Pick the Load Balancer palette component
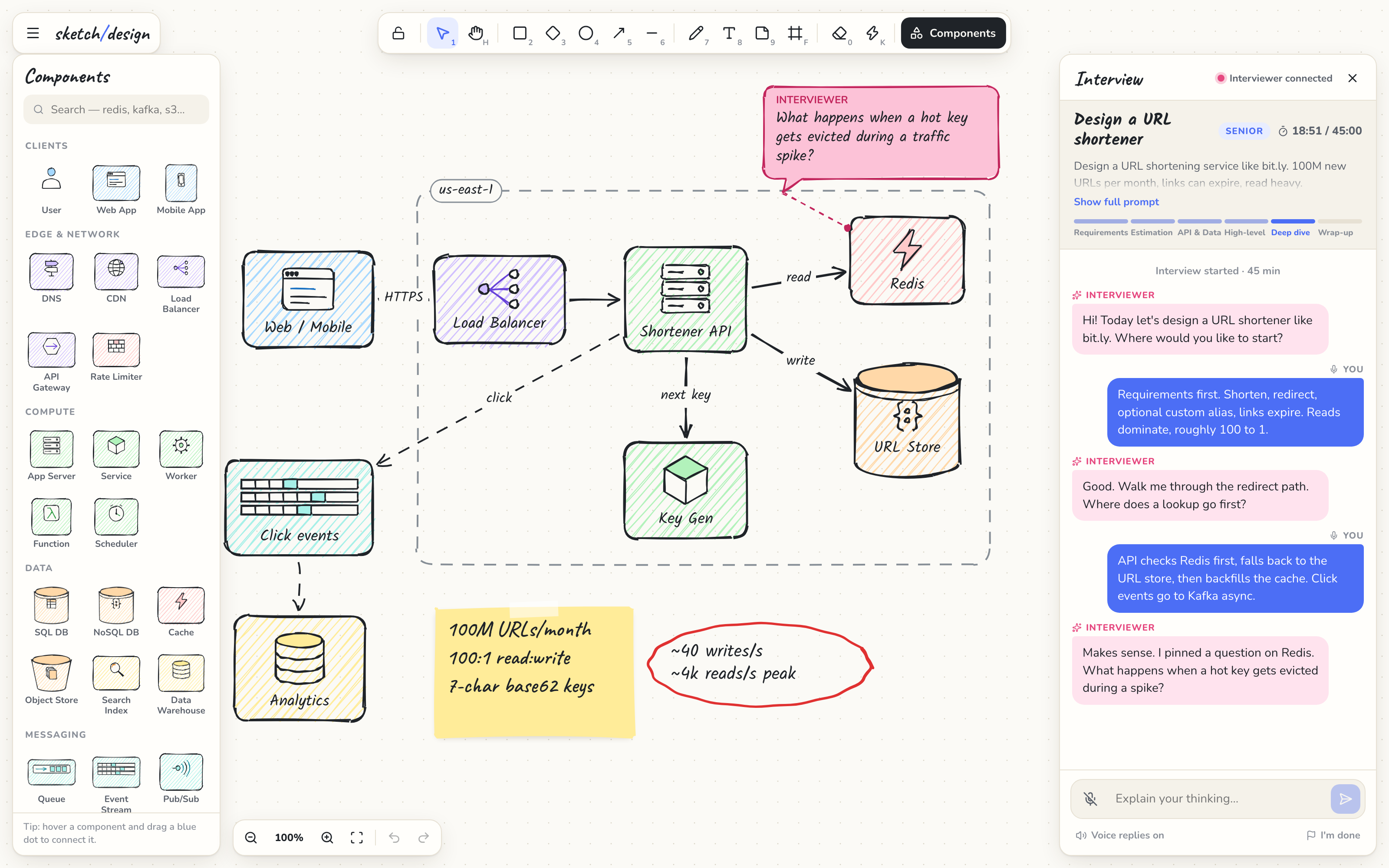This screenshot has height=868, width=1389. 181,283
